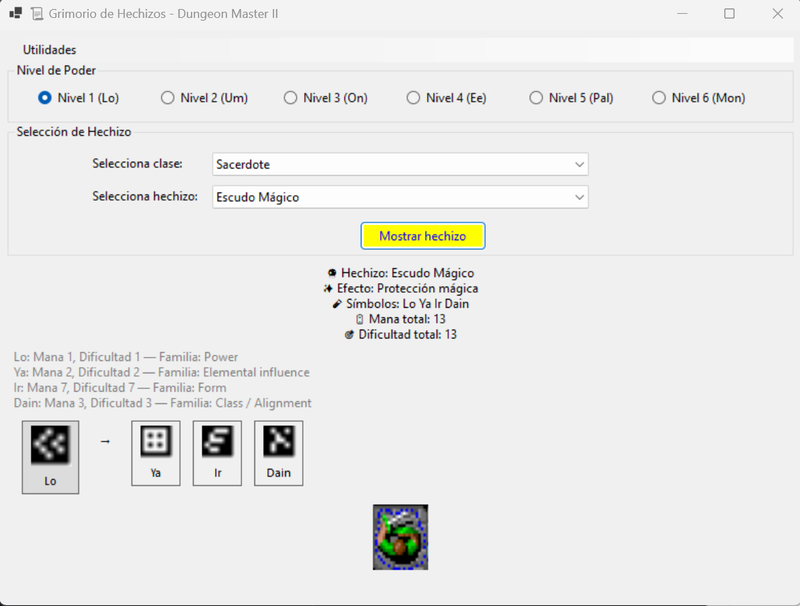Choose Nivel 3 (On) radio button
This screenshot has height=606, width=800.
326,98
